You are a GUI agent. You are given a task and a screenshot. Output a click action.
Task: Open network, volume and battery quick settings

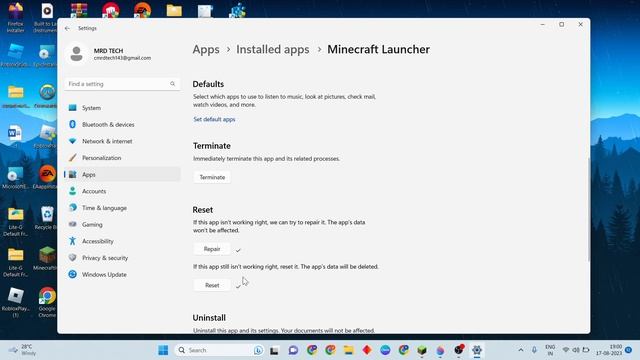tap(576, 350)
